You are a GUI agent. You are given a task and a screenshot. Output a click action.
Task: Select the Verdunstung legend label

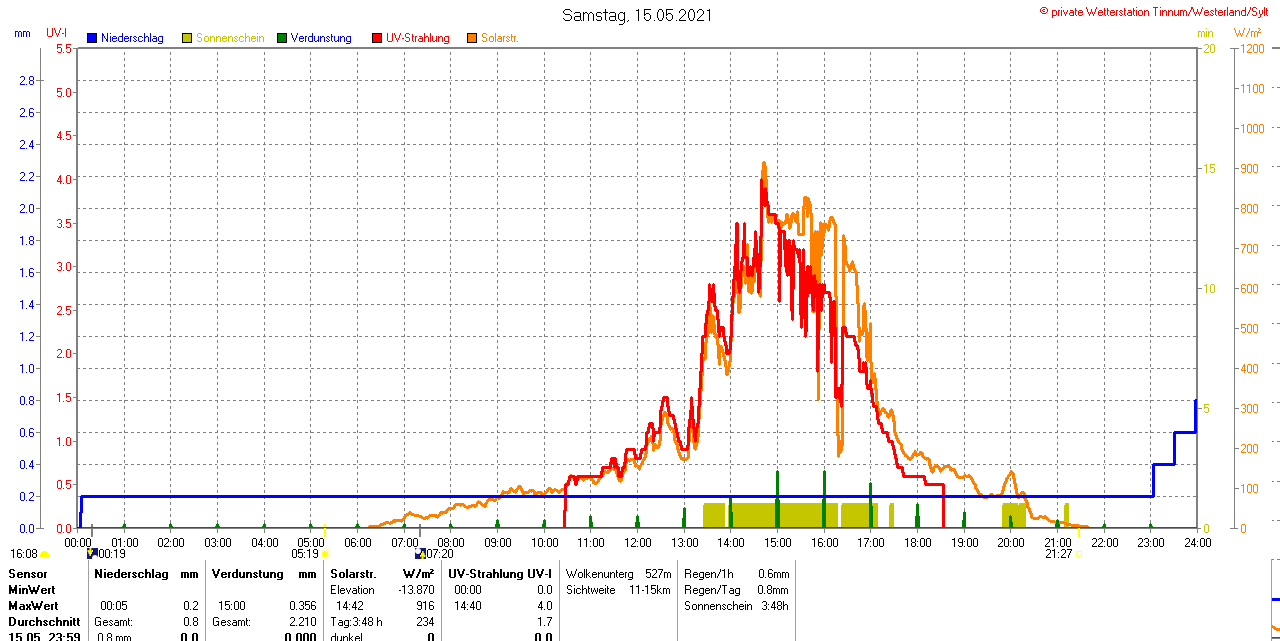[x=322, y=38]
